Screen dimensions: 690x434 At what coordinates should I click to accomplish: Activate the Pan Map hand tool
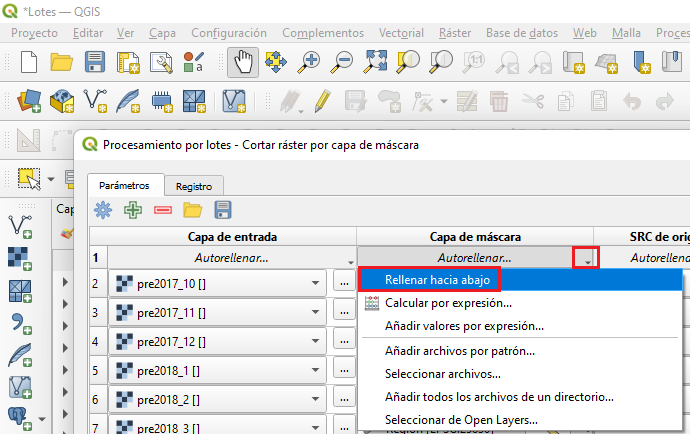pyautogui.click(x=243, y=63)
